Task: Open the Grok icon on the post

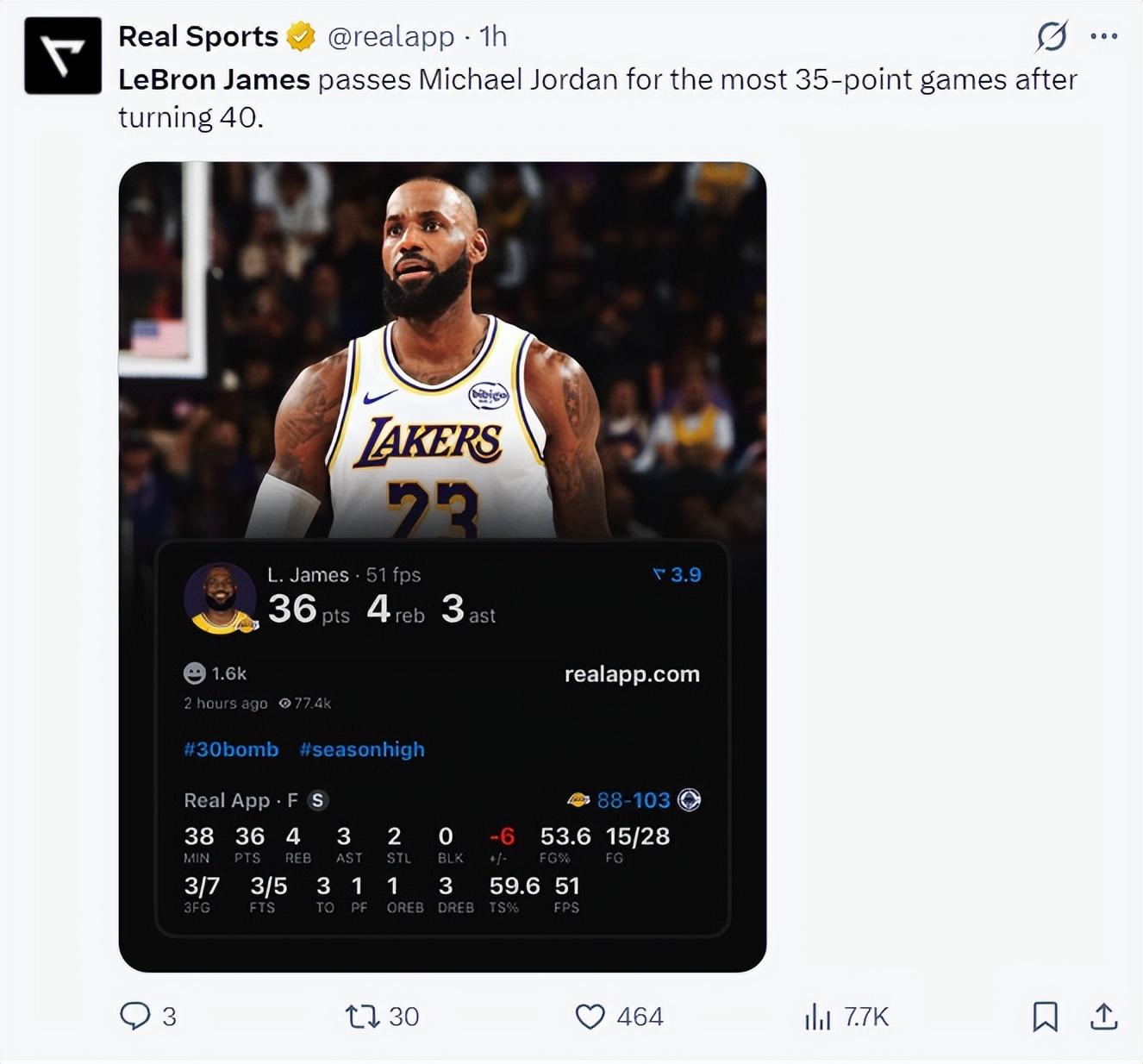Action: pos(1052,37)
